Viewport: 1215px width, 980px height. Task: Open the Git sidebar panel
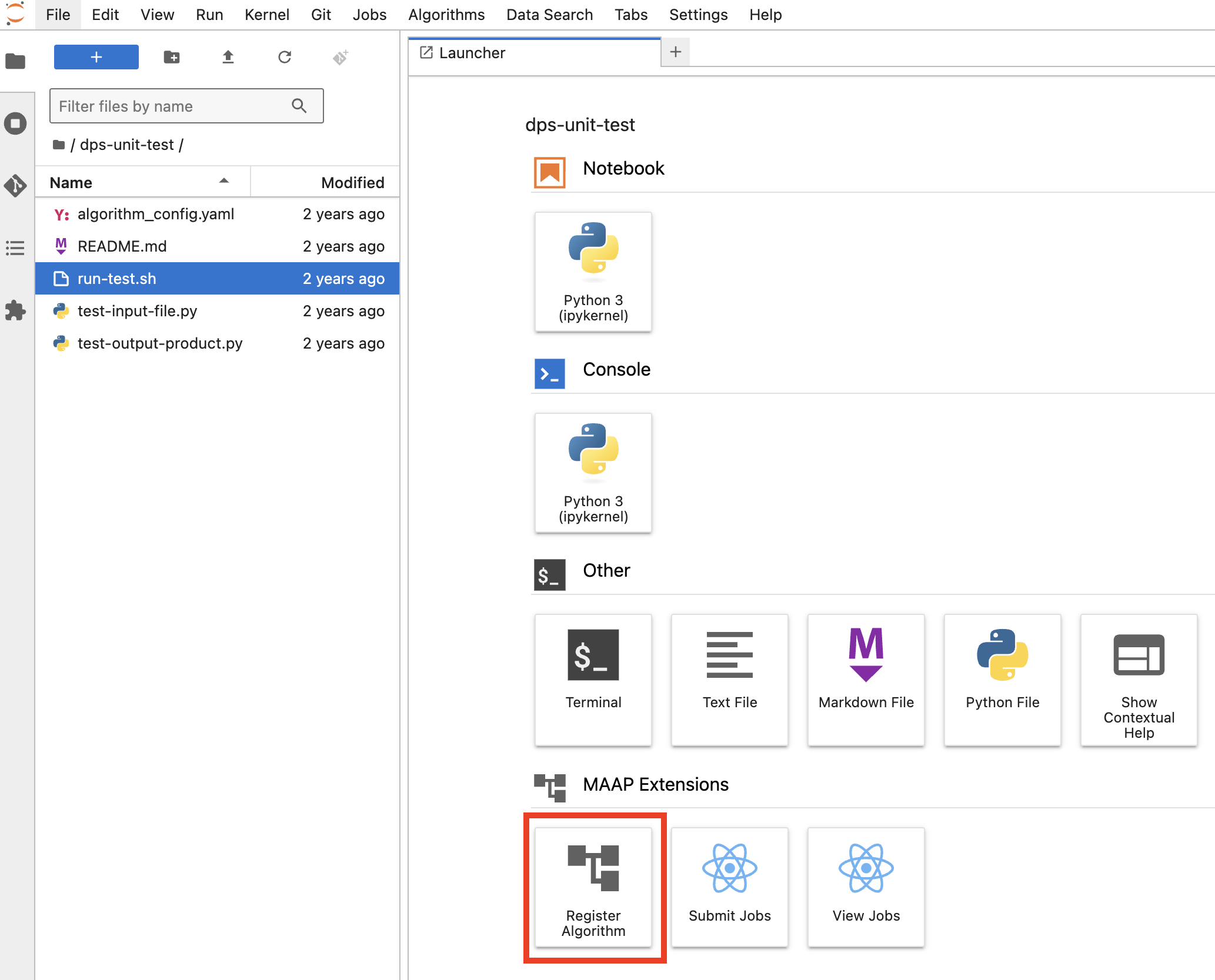(16, 186)
